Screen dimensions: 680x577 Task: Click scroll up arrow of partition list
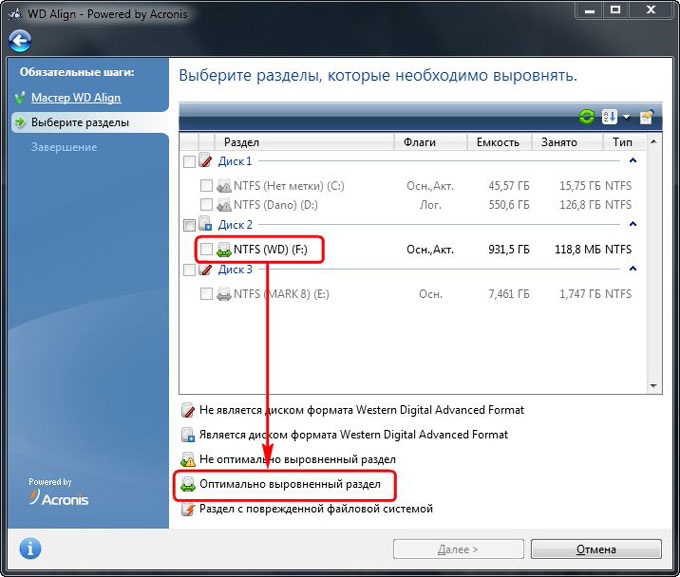(x=654, y=141)
